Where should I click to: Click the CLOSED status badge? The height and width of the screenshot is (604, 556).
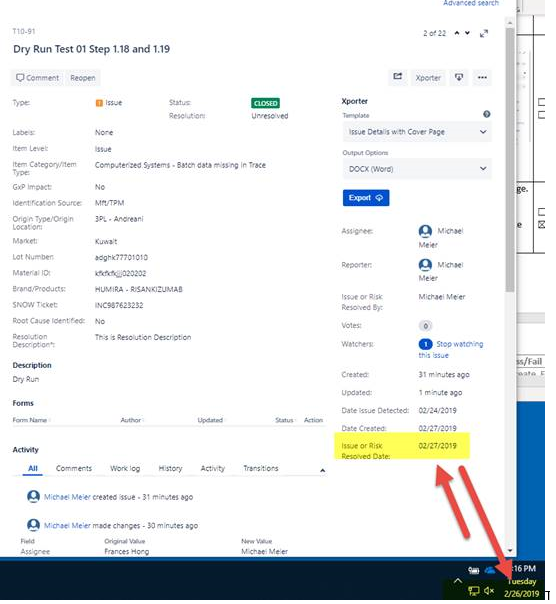click(265, 103)
